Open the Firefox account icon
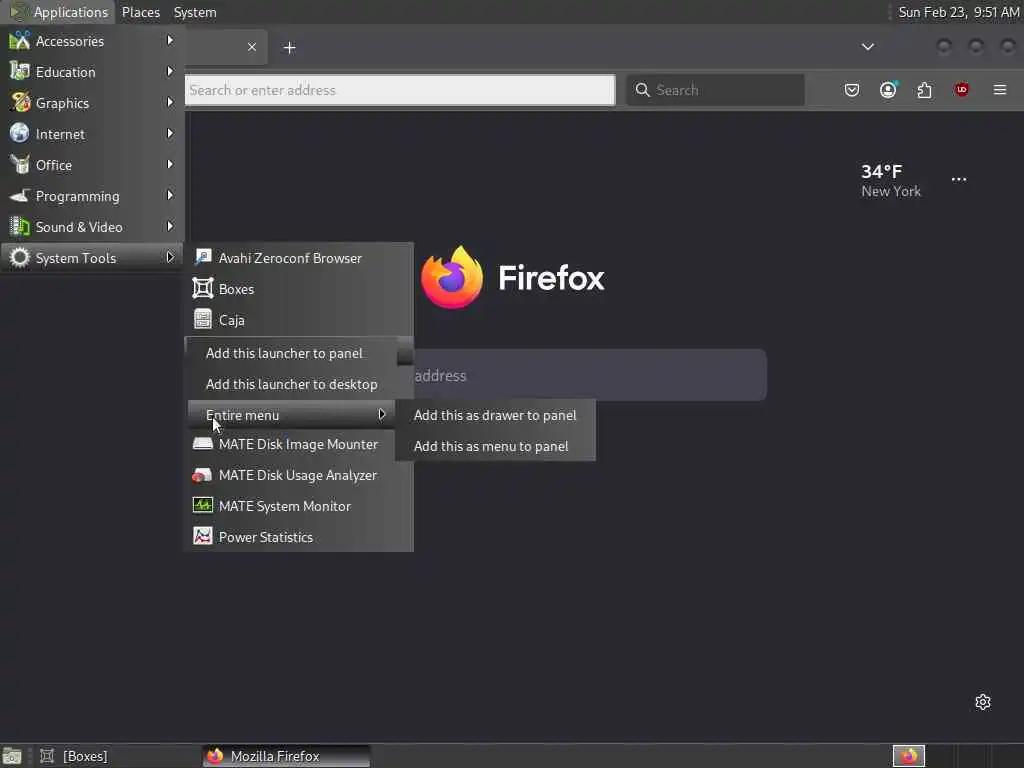 888,90
